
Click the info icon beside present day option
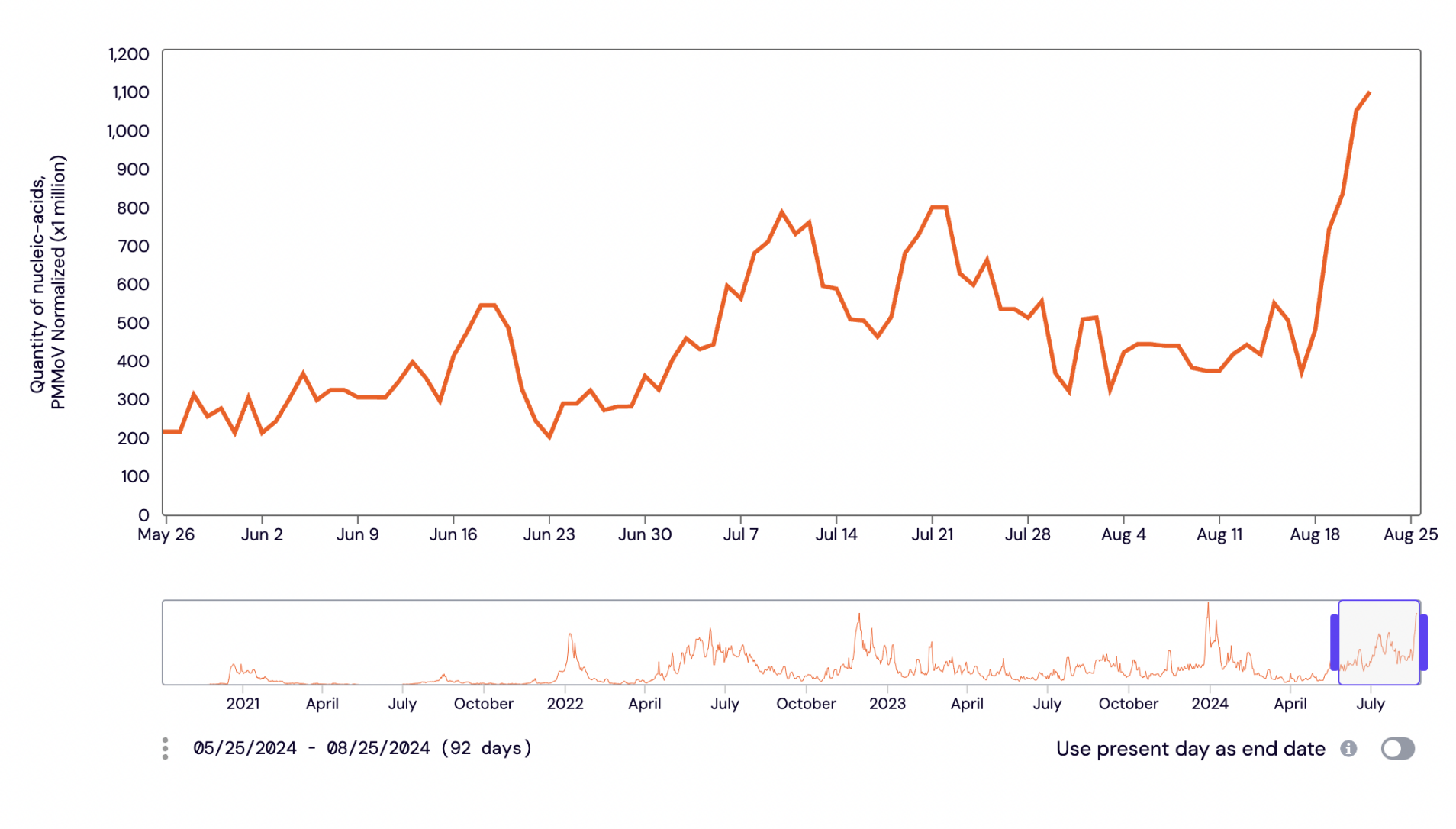coord(1348,749)
